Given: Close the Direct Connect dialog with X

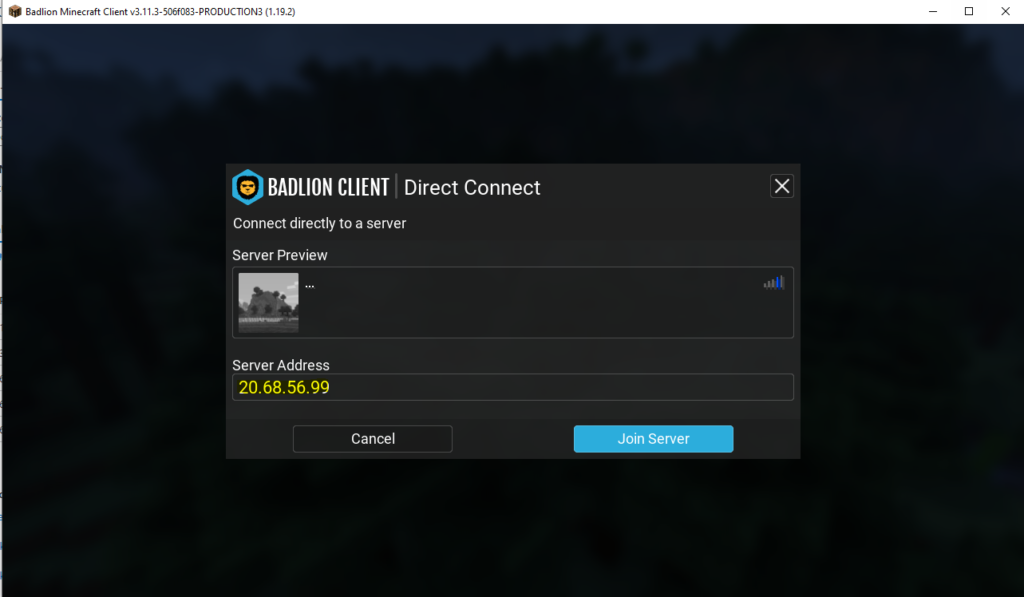Looking at the screenshot, I should point(782,186).
